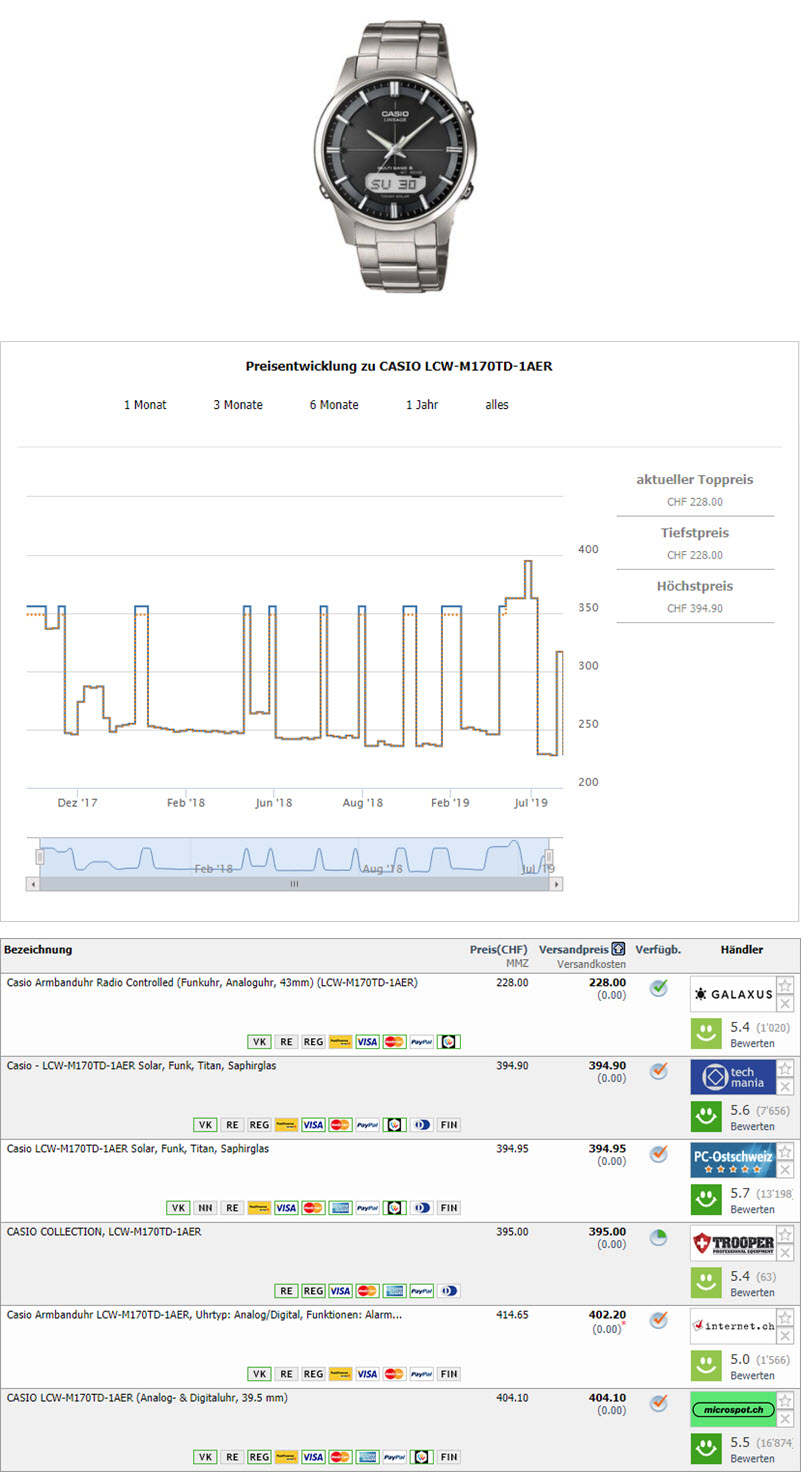
Task: Open the techmania merchant logo
Action: 732,1077
